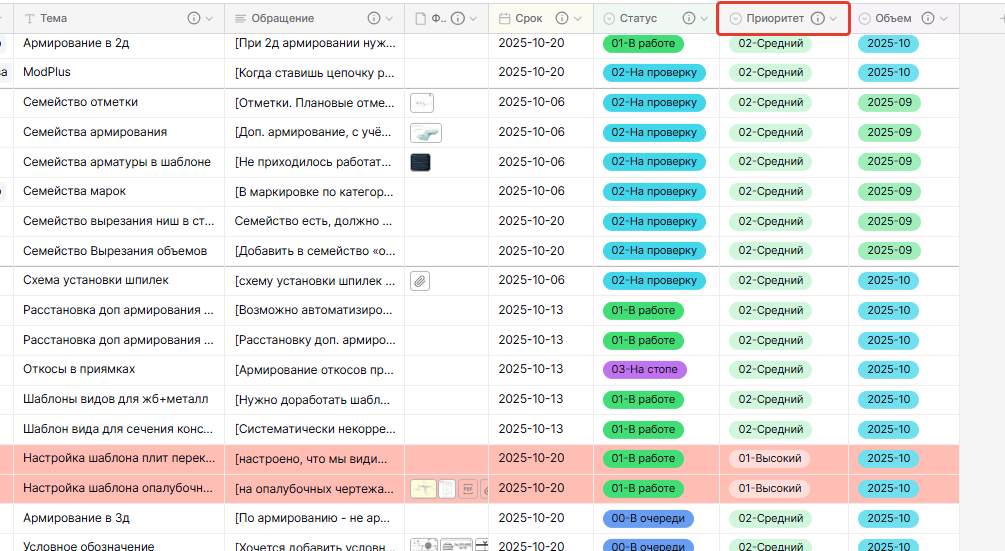
Task: Click info icon in Тема column header
Action: point(193,18)
